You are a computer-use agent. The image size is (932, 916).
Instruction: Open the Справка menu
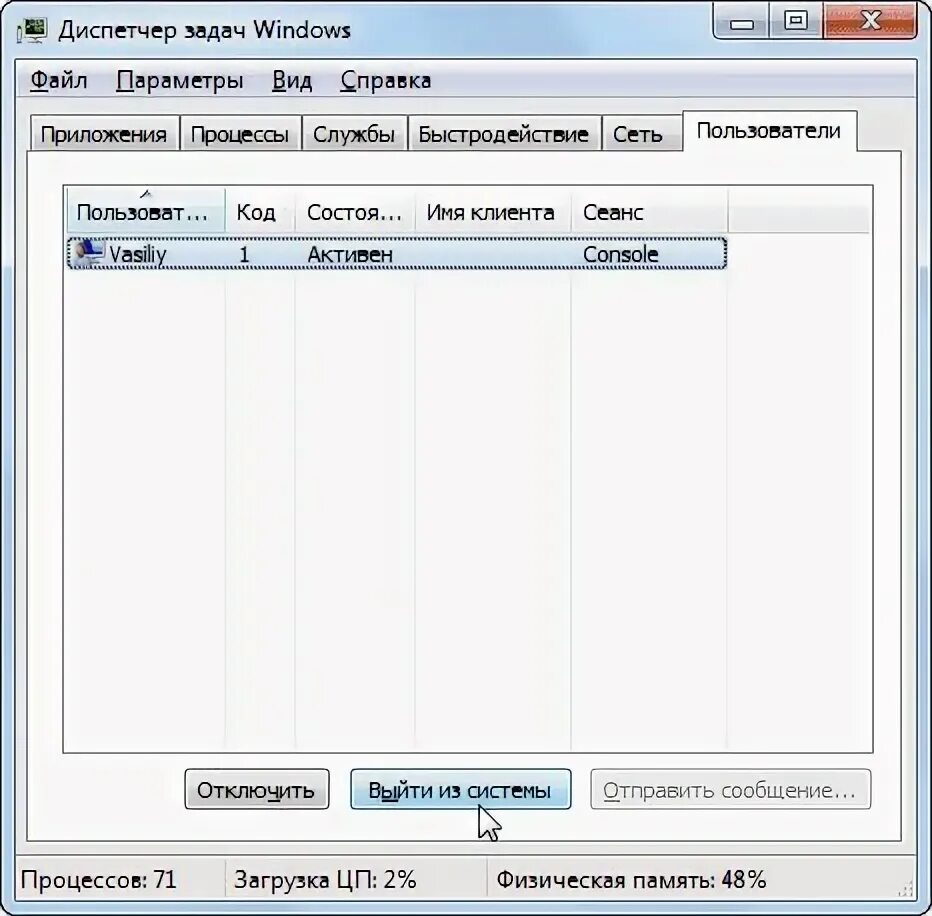pyautogui.click(x=386, y=80)
